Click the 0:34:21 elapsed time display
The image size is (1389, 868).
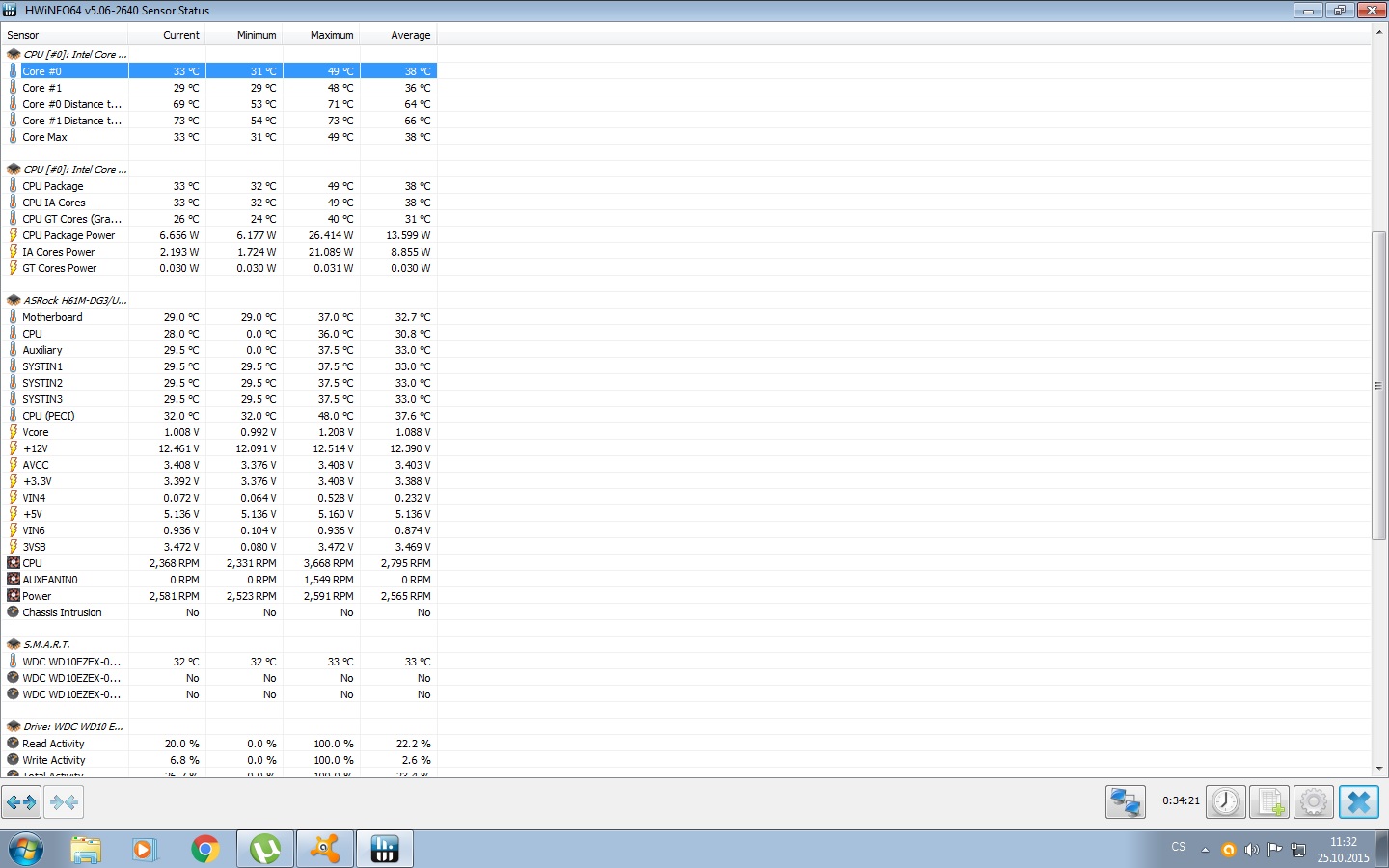pyautogui.click(x=1181, y=801)
